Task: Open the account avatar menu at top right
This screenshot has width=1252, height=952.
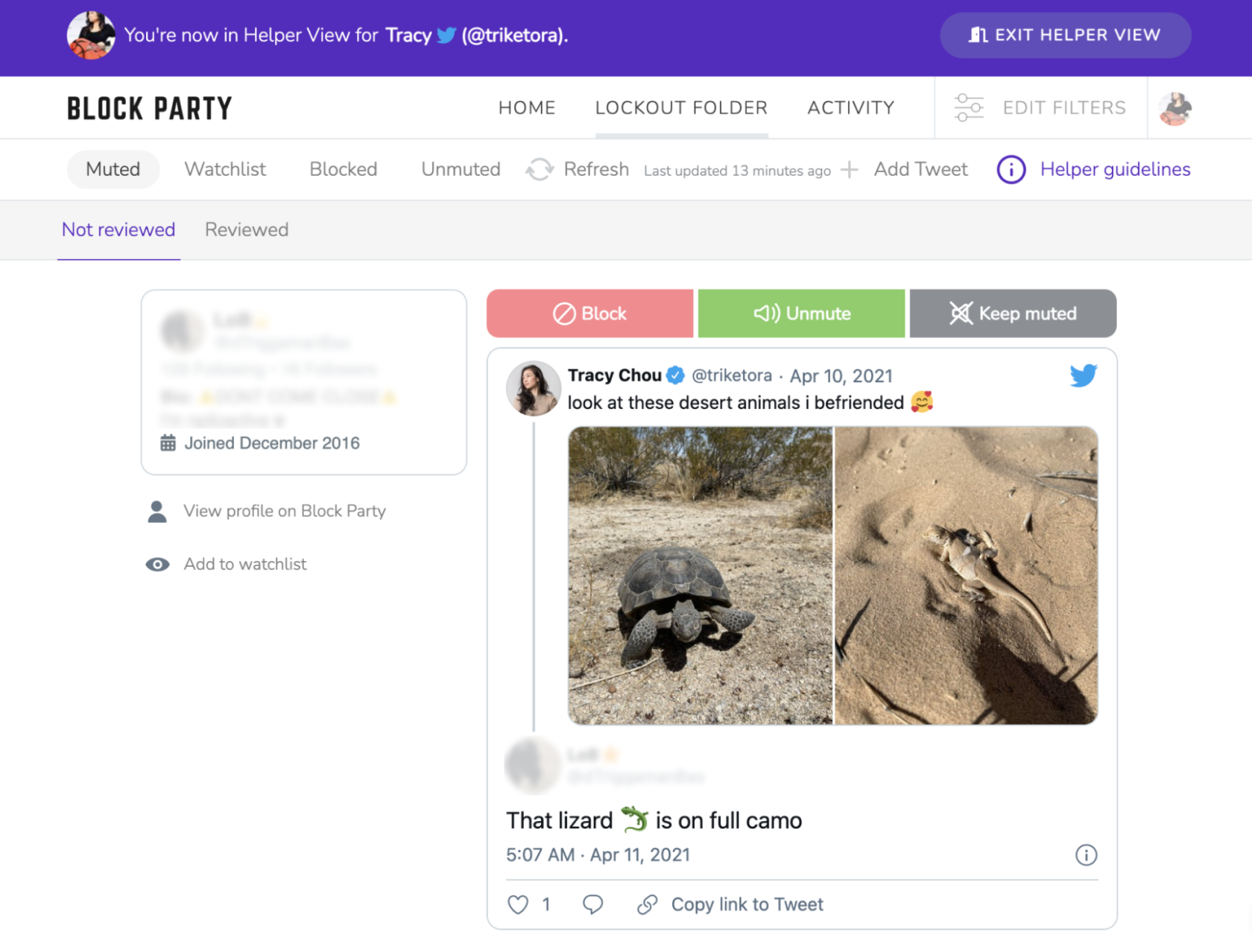Action: [x=1175, y=109]
